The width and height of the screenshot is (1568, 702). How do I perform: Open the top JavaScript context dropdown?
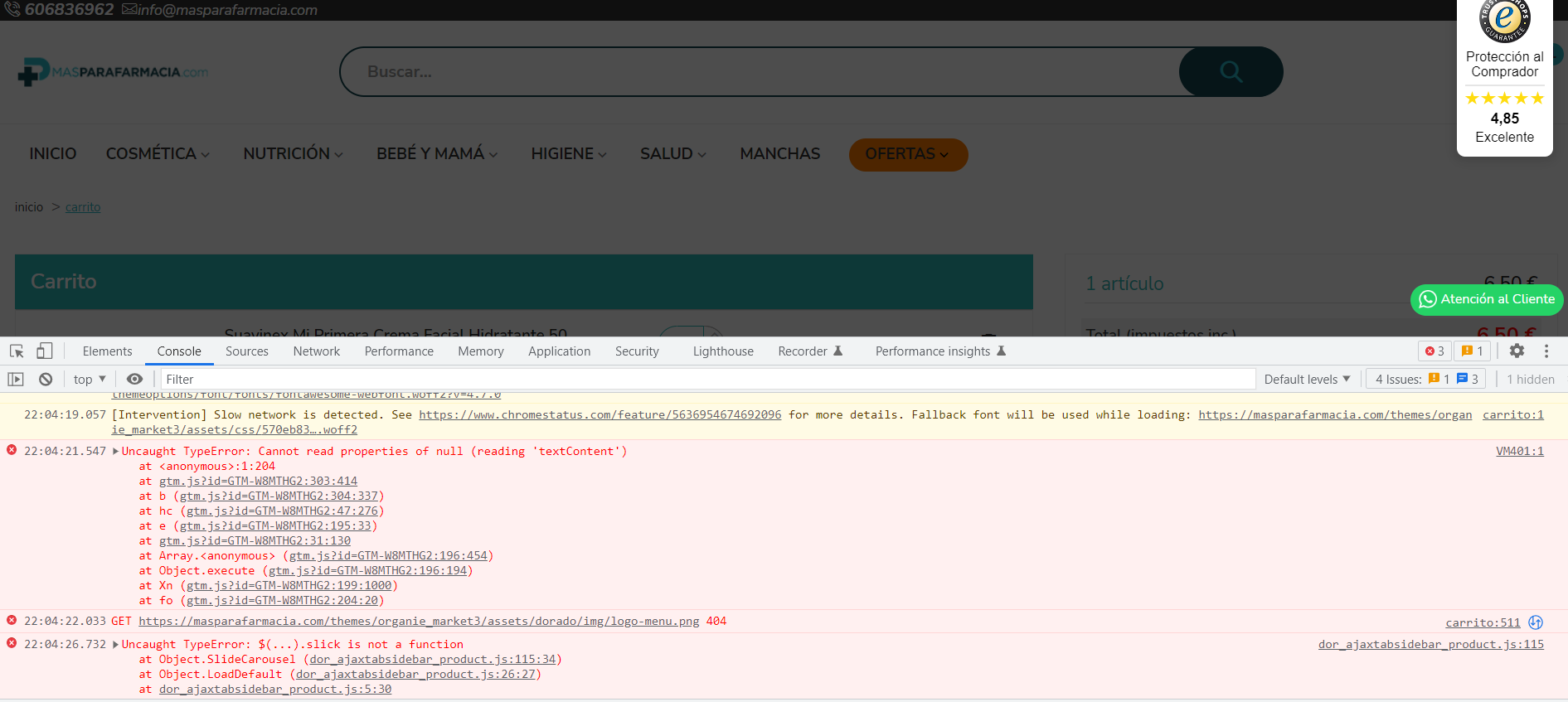pos(90,380)
